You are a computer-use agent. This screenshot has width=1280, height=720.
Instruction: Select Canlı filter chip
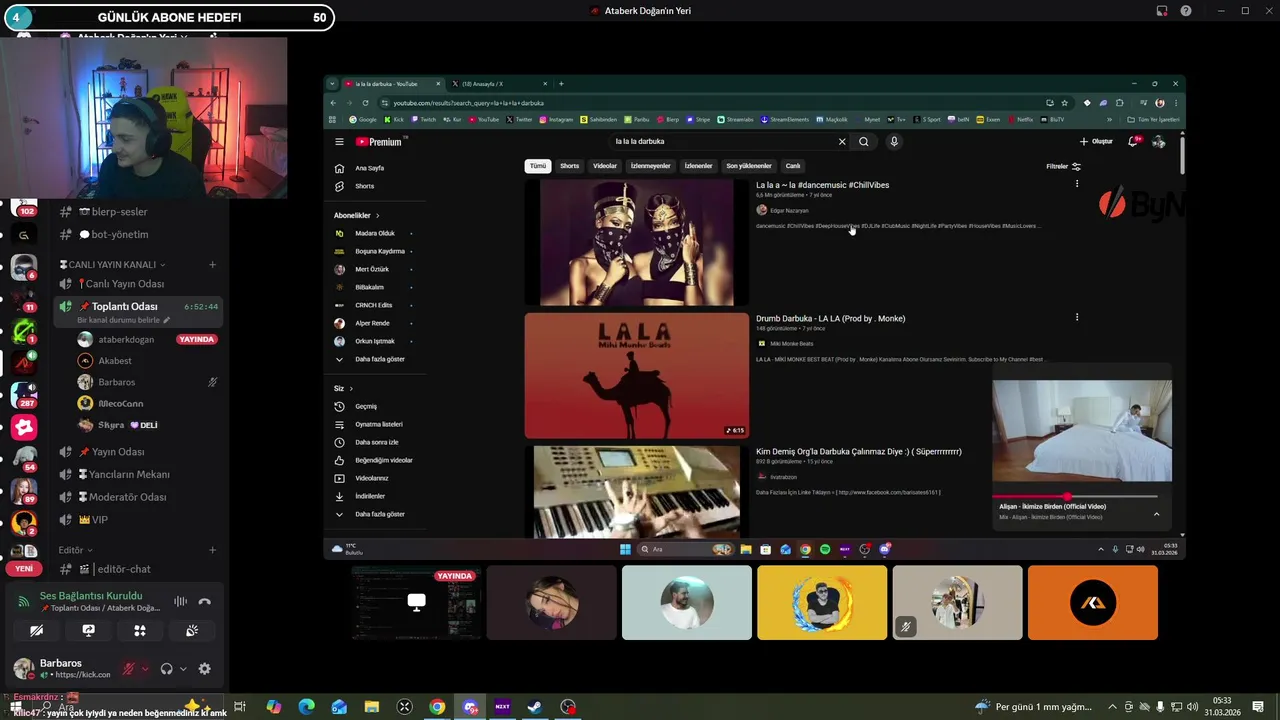tap(793, 166)
